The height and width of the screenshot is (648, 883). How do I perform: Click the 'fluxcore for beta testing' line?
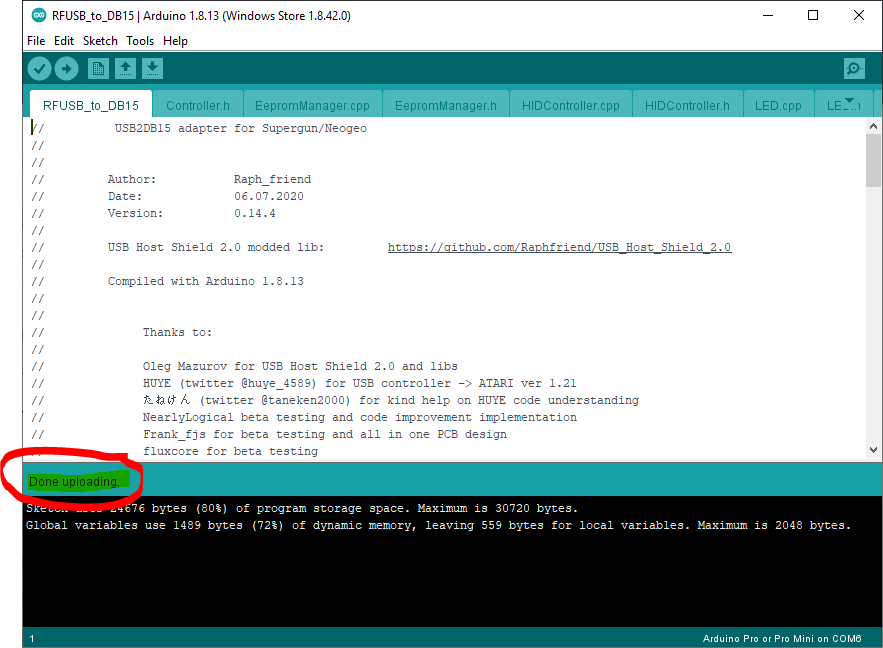tap(230, 451)
